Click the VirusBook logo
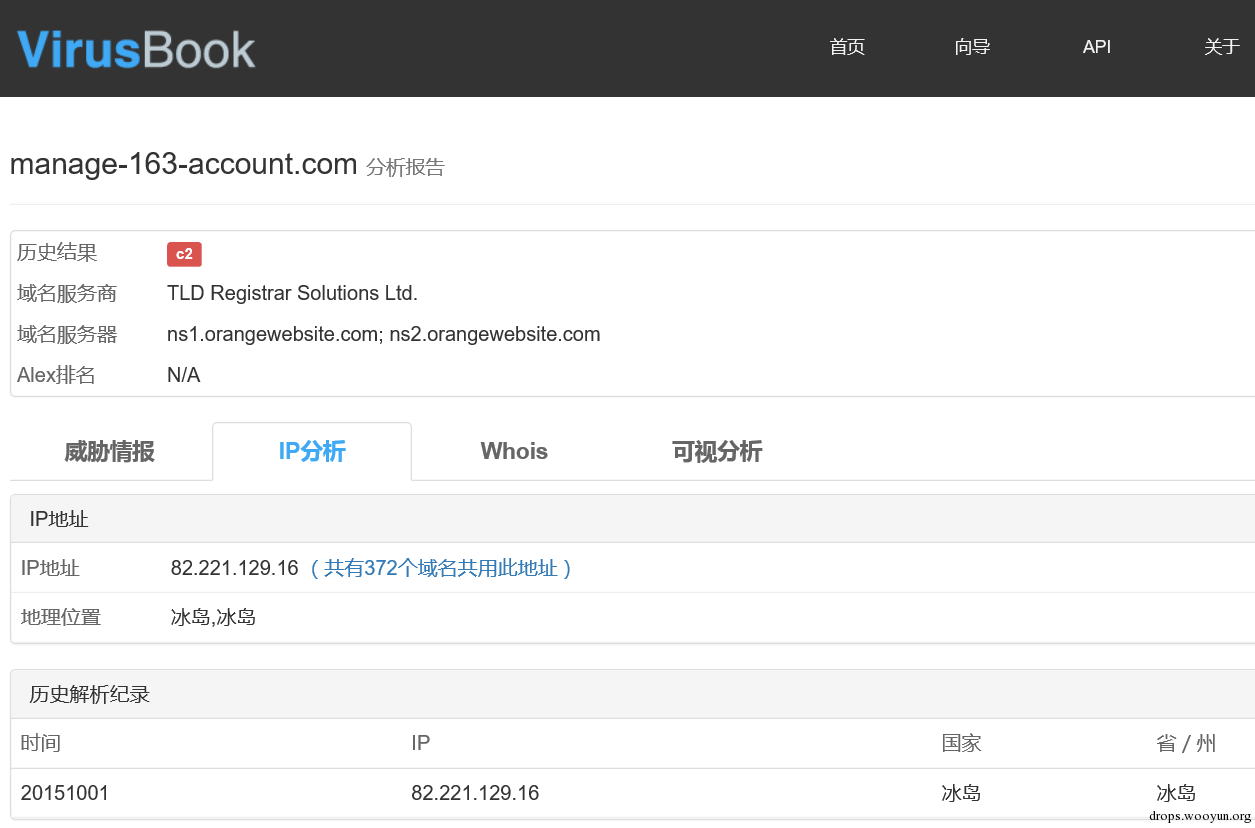The width and height of the screenshot is (1255, 828). (x=136, y=49)
